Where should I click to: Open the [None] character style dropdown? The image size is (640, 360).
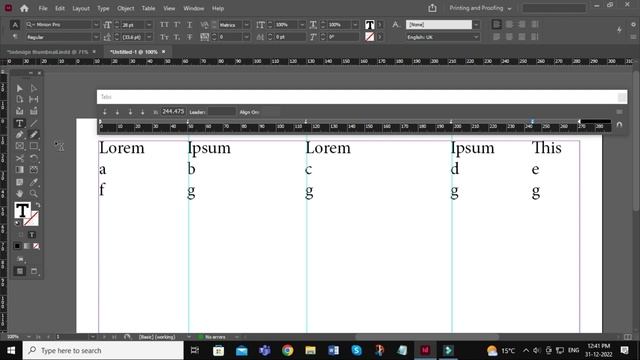point(476,25)
